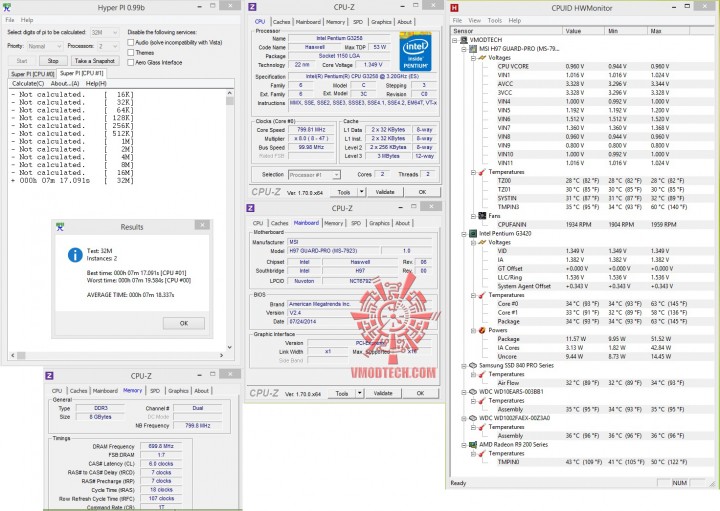Click Validate in the CPU-Z CPU window
Image resolution: width=720 pixels, height=511 pixels.
point(385,192)
